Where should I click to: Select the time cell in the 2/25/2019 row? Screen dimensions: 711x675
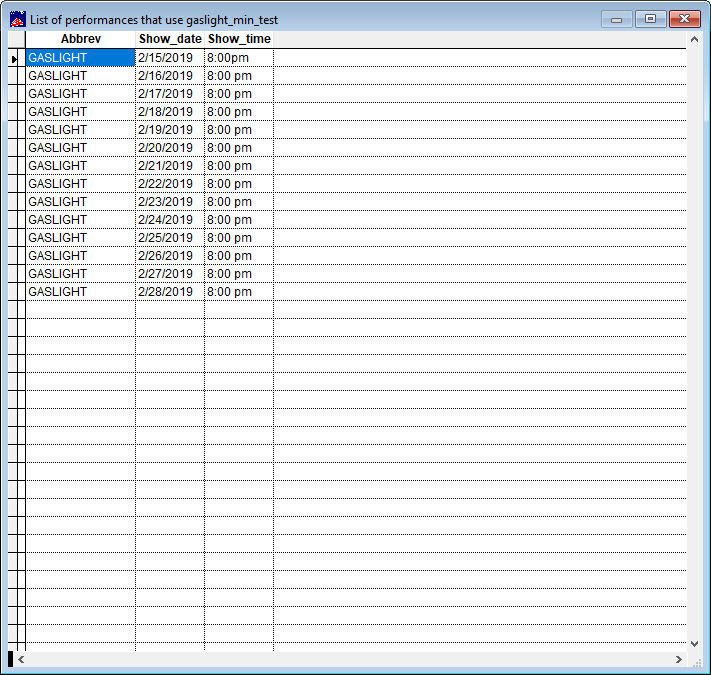pyautogui.click(x=239, y=238)
